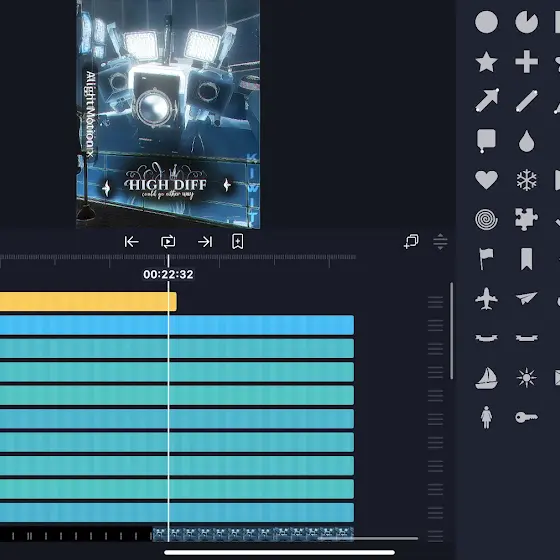The height and width of the screenshot is (560, 560).
Task: Choose the sailboat shape
Action: tap(486, 378)
